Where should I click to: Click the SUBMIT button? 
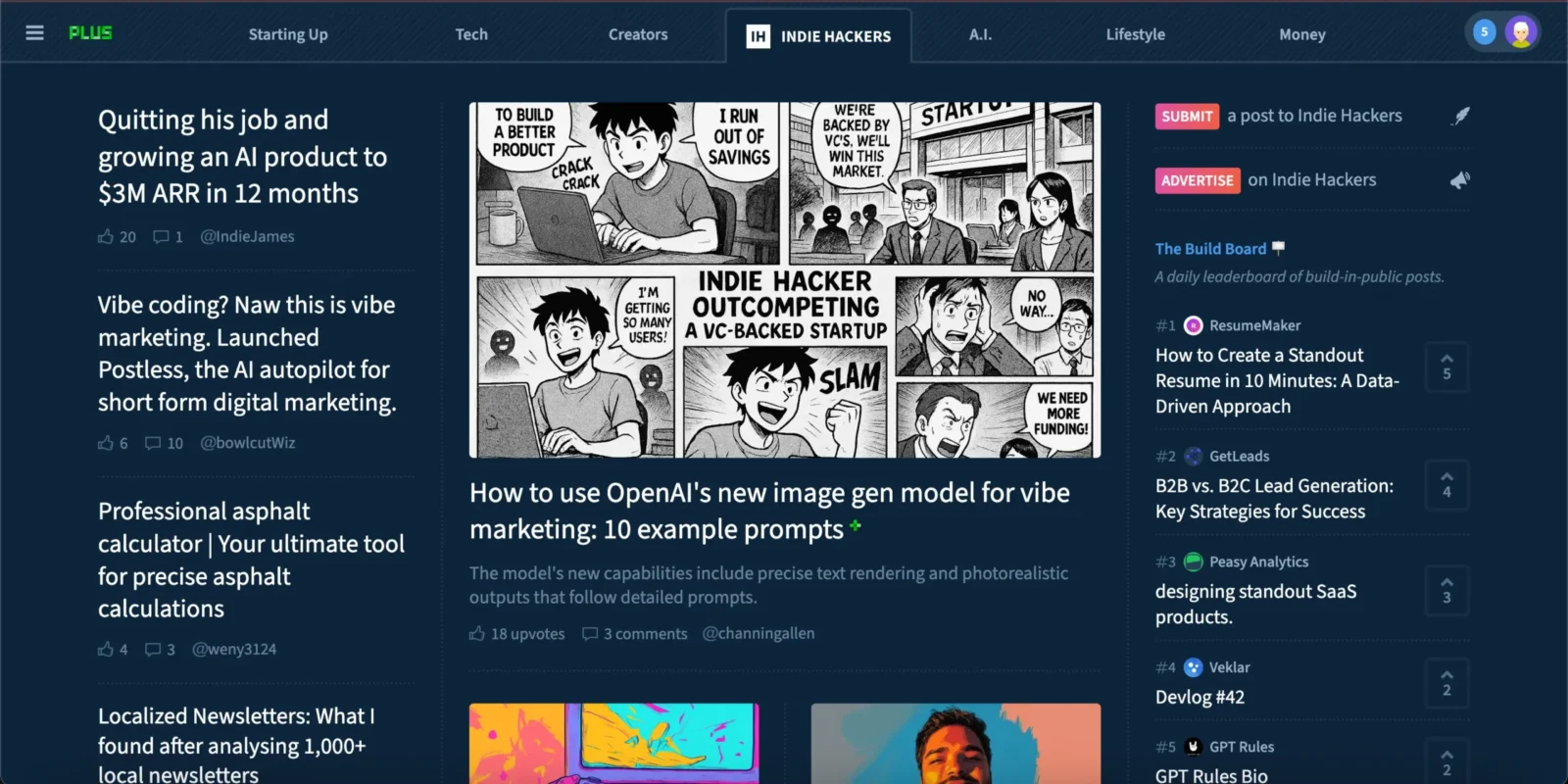1187,117
